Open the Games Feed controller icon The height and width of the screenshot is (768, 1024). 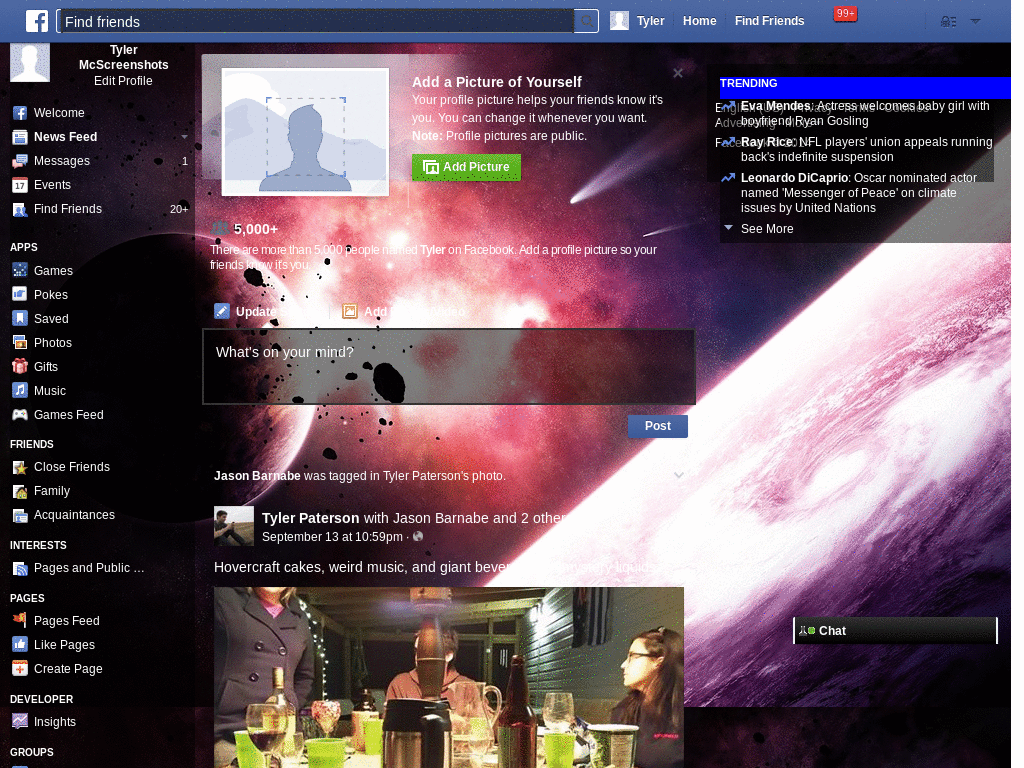tap(20, 415)
